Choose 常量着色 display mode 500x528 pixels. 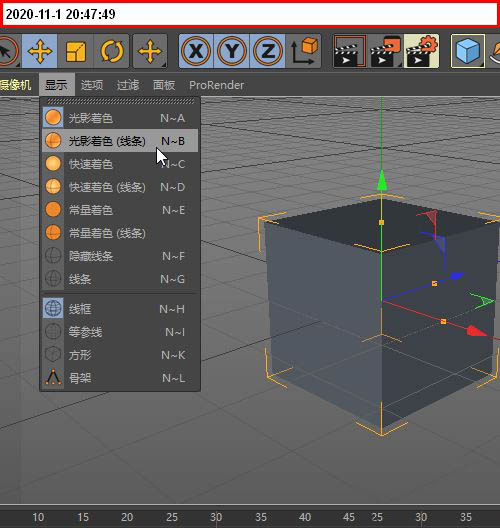coord(120,210)
